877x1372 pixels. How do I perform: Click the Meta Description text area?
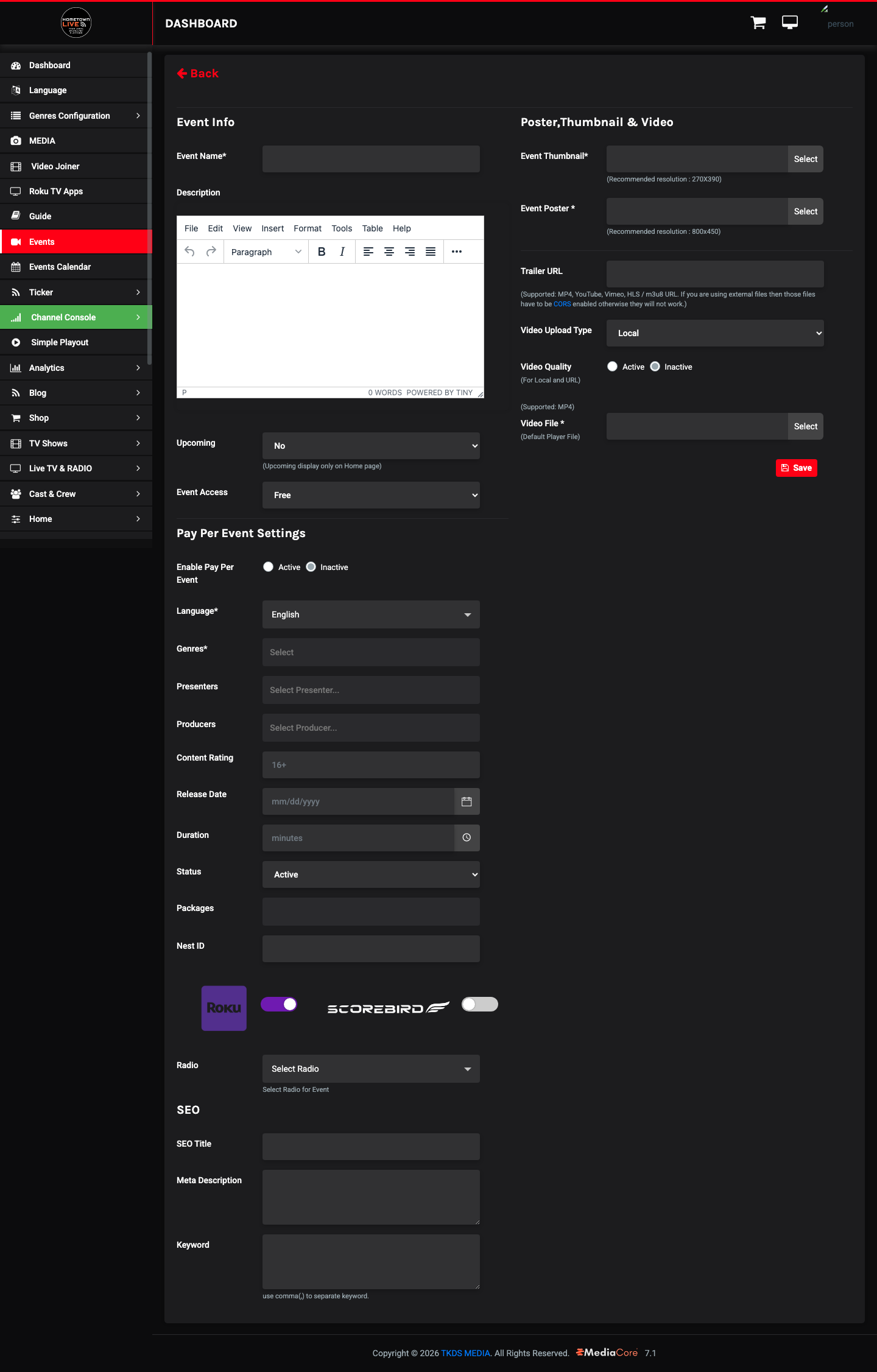point(371,1197)
